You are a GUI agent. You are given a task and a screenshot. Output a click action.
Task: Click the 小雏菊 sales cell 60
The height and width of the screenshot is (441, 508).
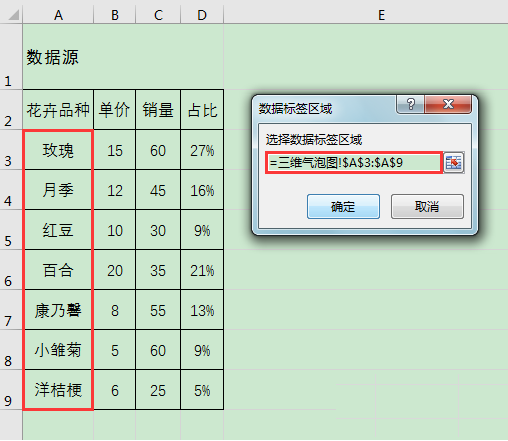click(158, 350)
